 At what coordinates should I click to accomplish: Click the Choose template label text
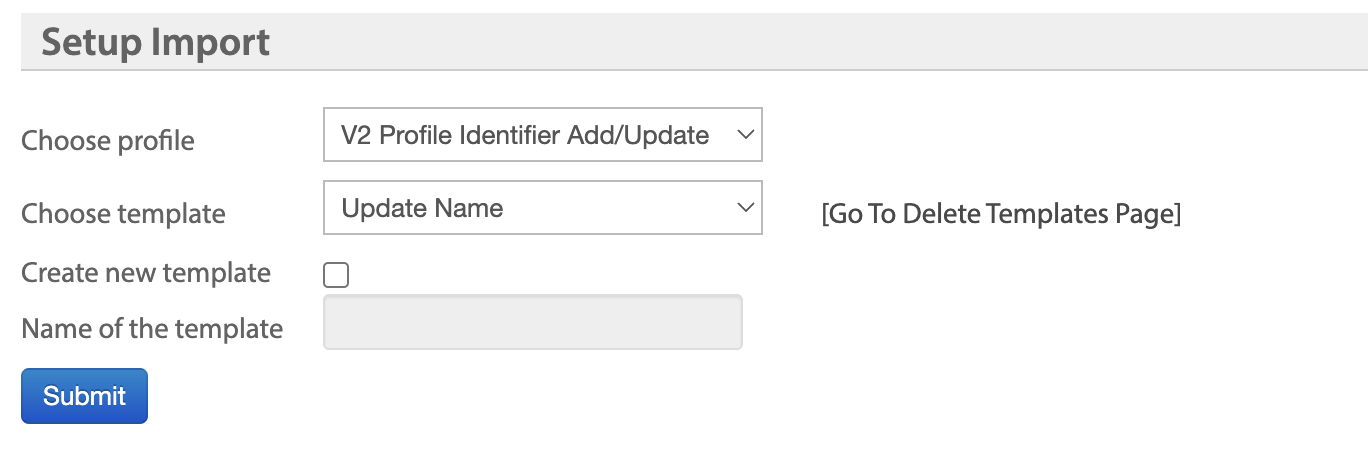[x=124, y=214]
